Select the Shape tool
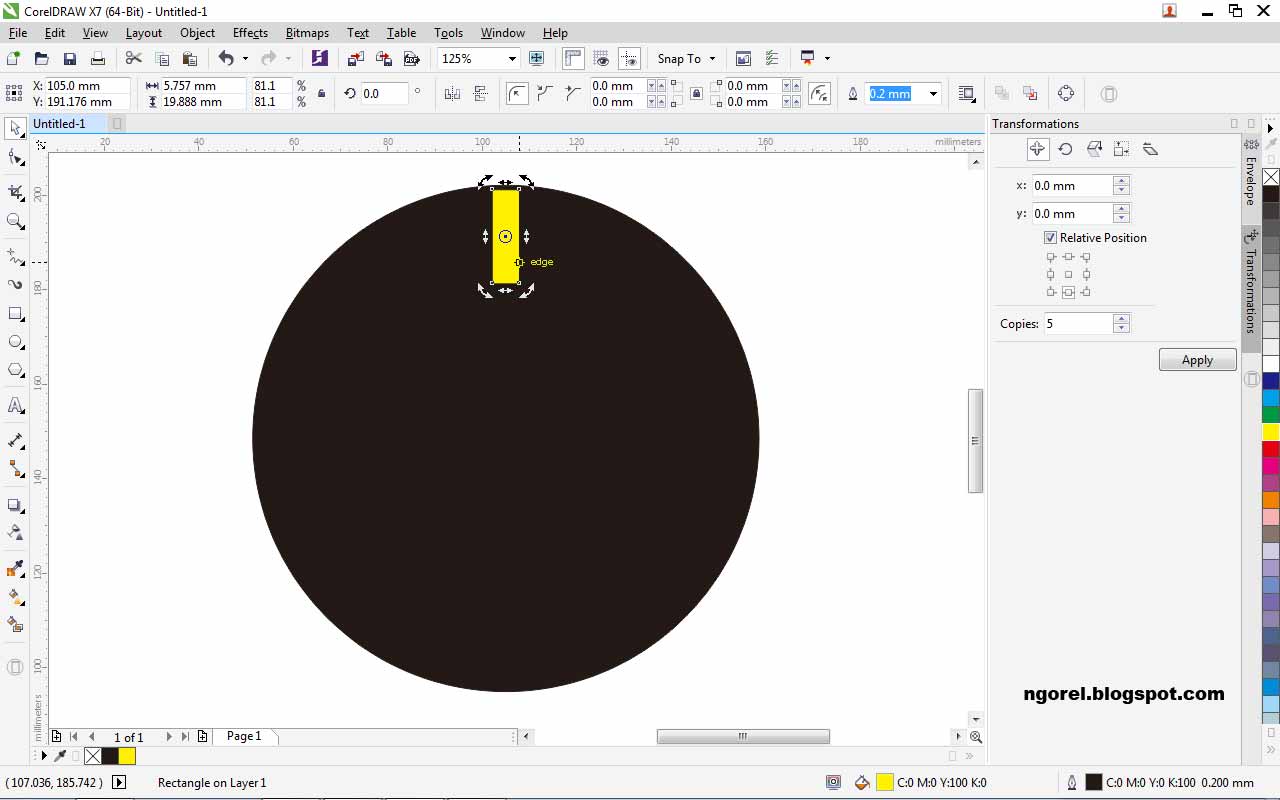 pyautogui.click(x=14, y=157)
